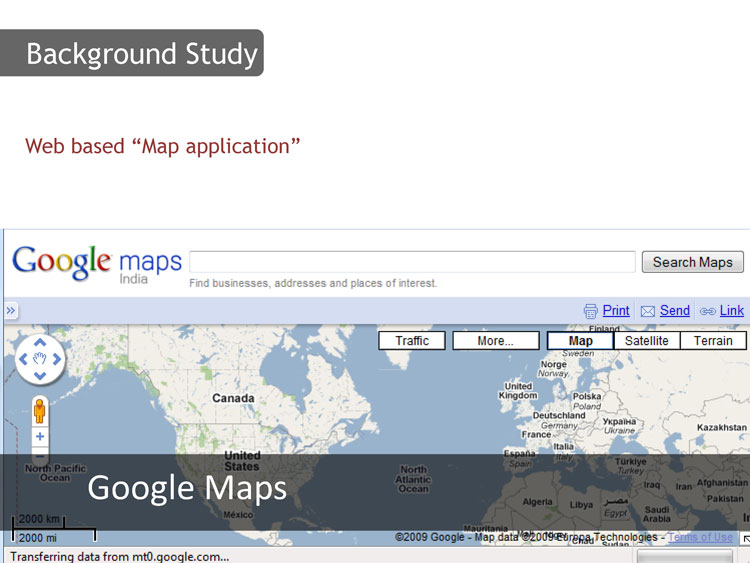
Task: Select the Map view tab
Action: [580, 341]
